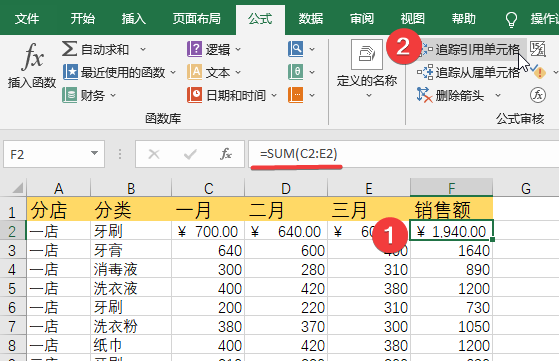The width and height of the screenshot is (559, 361).
Task: Open the 文本 functions icon
Action: pos(195,72)
